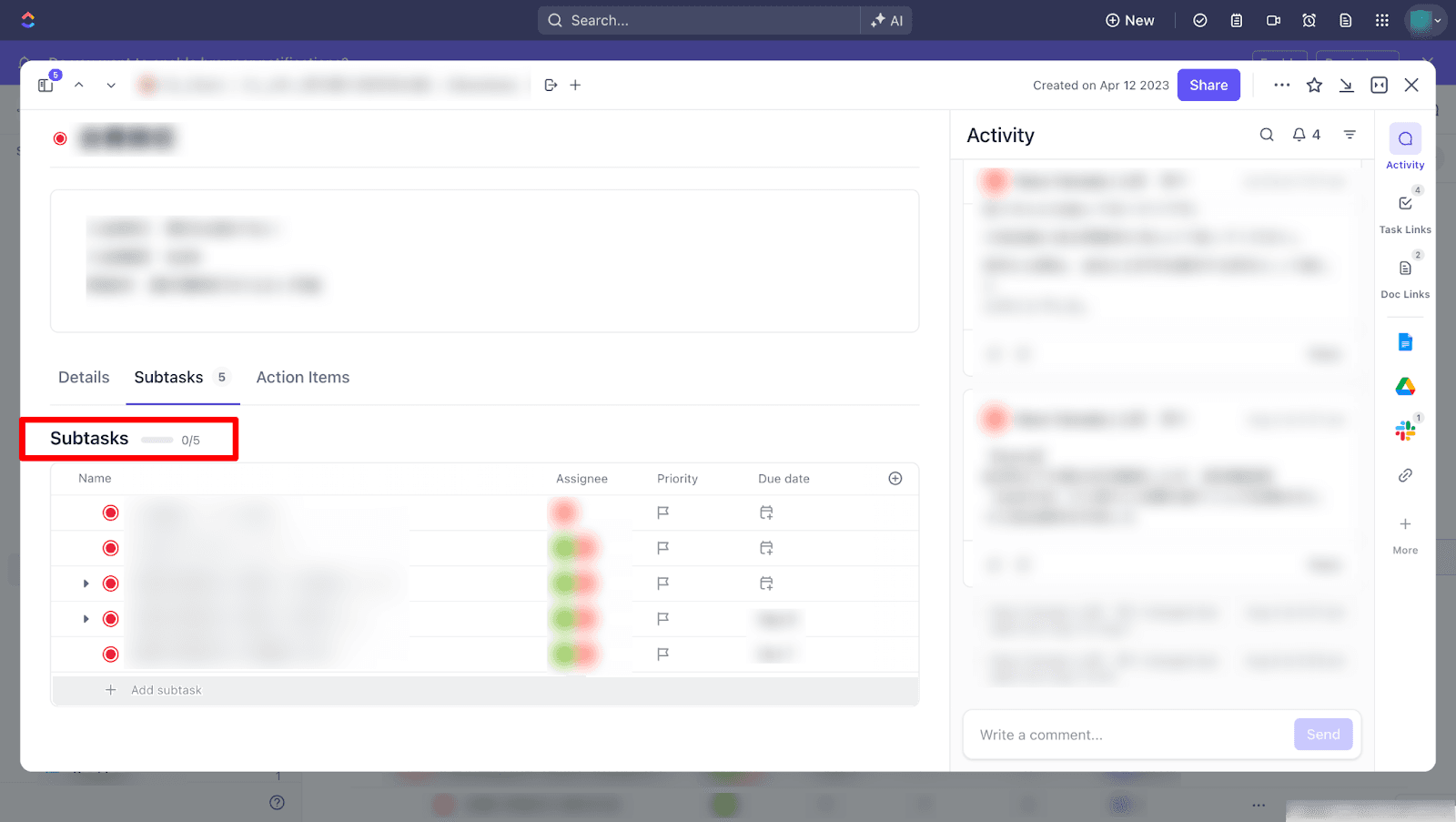
Task: Change main task status circle
Action: pyautogui.click(x=60, y=138)
